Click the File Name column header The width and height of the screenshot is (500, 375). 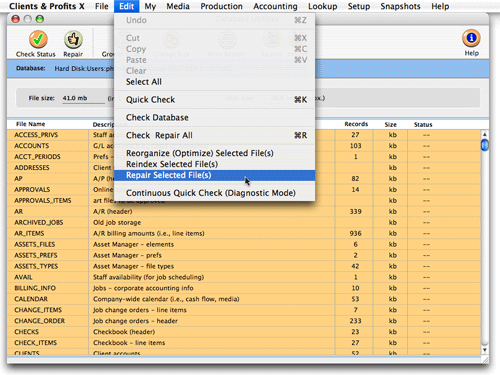pos(31,124)
